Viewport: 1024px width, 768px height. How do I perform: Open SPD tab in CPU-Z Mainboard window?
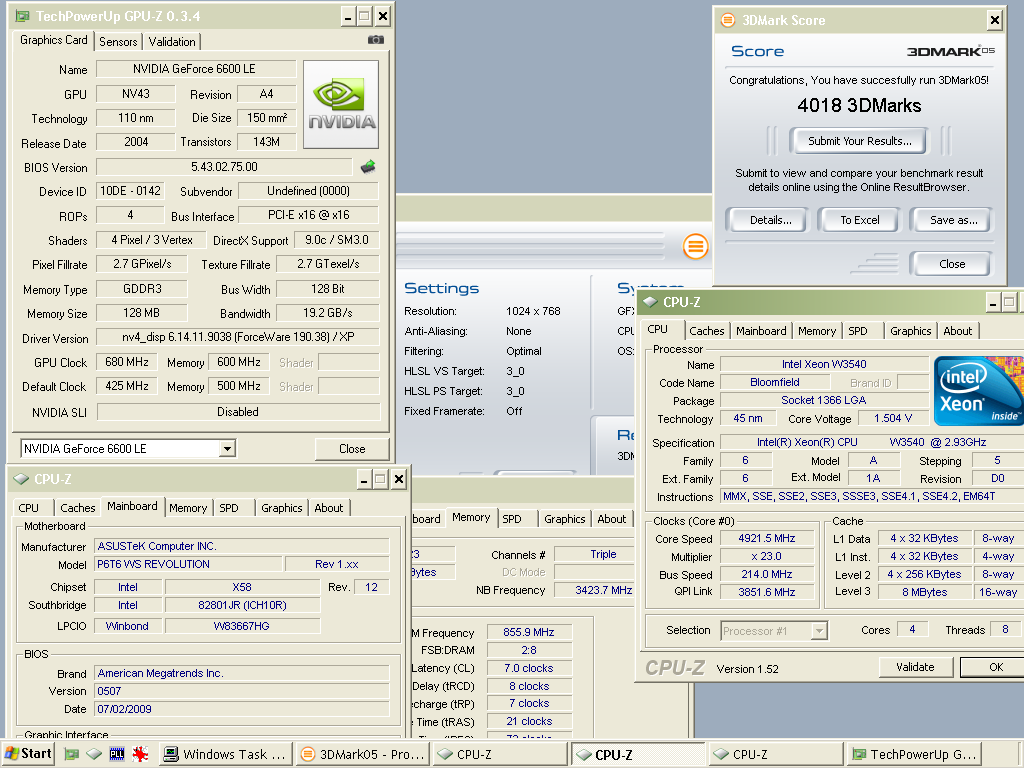pyautogui.click(x=229, y=508)
